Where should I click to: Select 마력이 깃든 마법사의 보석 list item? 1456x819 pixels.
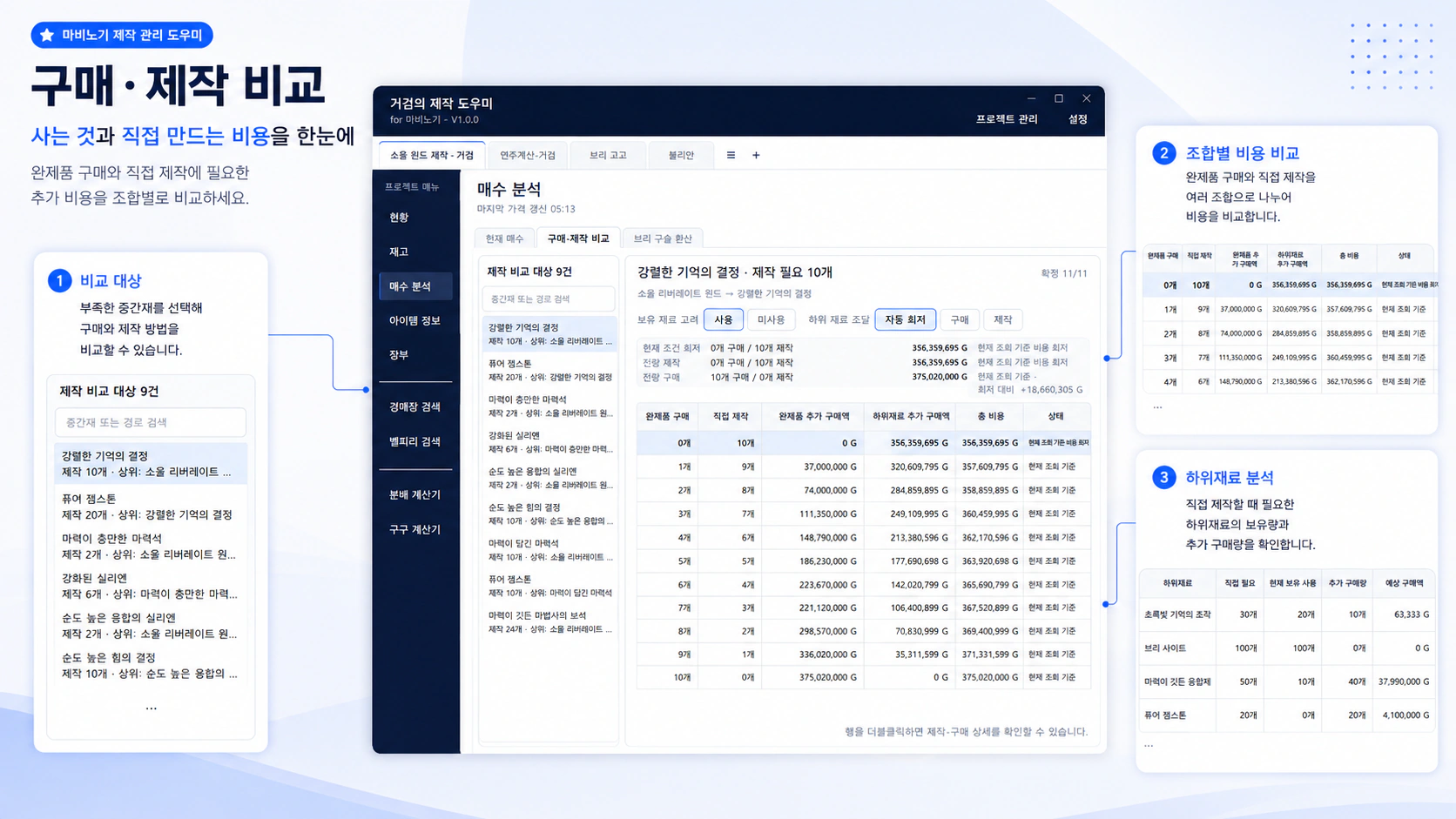tap(549, 621)
